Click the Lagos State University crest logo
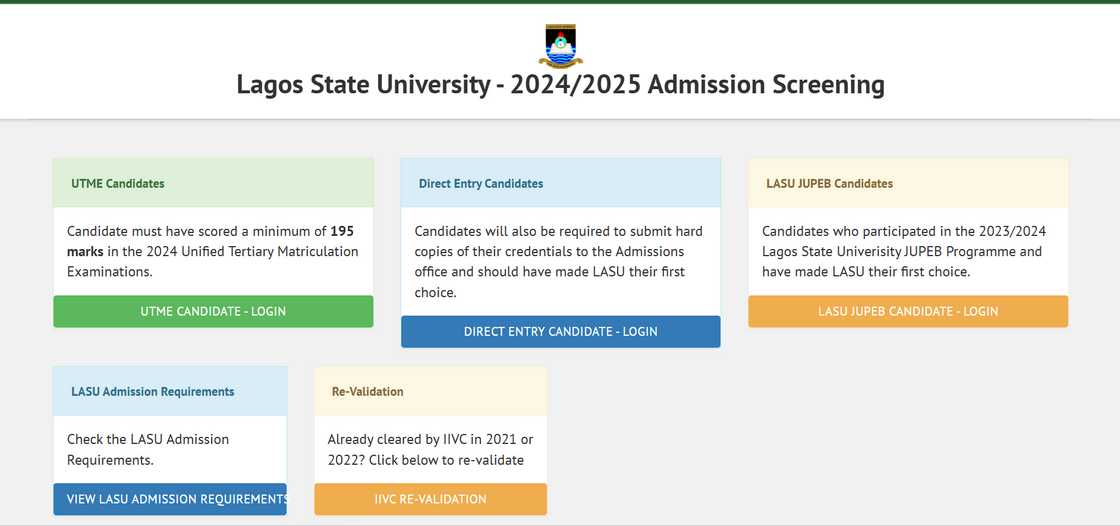Screen dimensions: 1120x526 coord(560,45)
